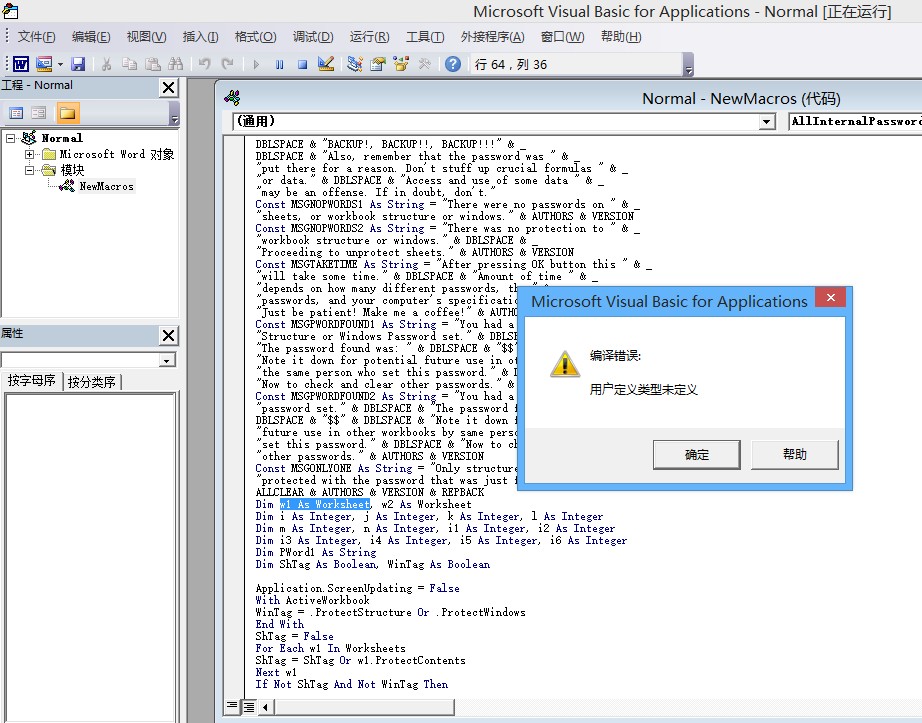The image size is (922, 723).
Task: Open project panel toolbar overflow arrow
Action: click(174, 113)
